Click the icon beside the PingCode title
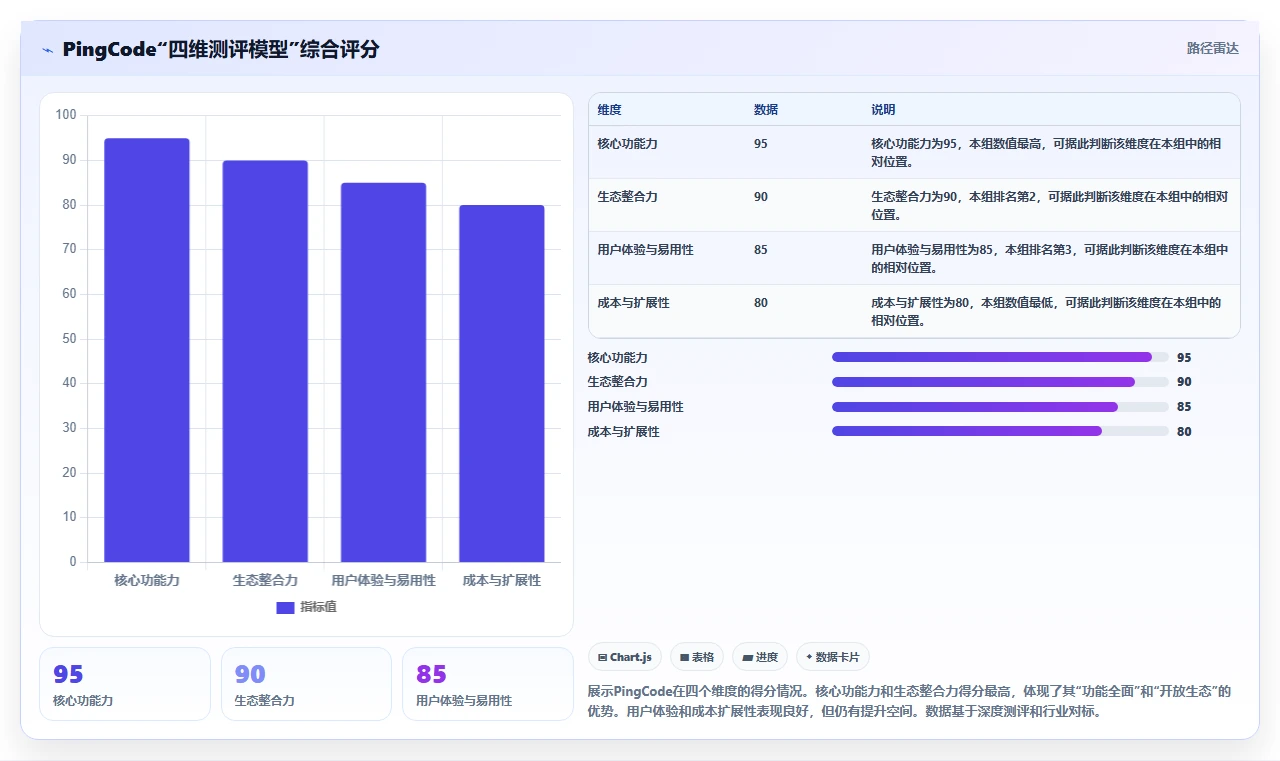The height and width of the screenshot is (761, 1280). pyautogui.click(x=47, y=50)
